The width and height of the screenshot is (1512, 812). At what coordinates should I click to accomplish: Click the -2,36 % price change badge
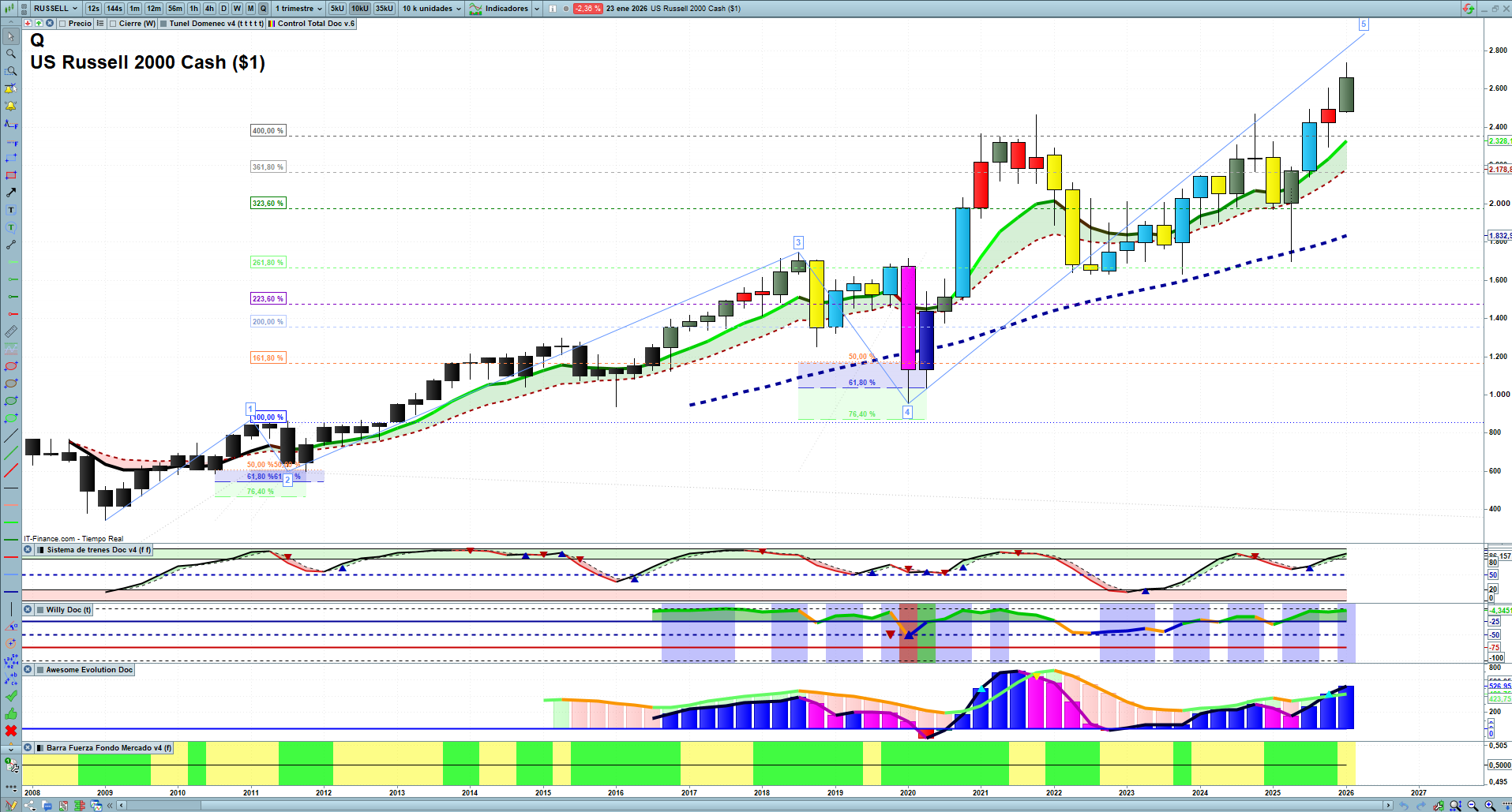(587, 9)
